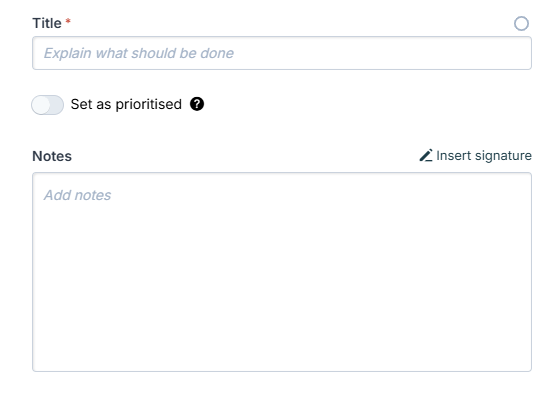This screenshot has width=550, height=397.
Task: Select the 'Explain what should be done' placeholder field
Action: (x=282, y=53)
